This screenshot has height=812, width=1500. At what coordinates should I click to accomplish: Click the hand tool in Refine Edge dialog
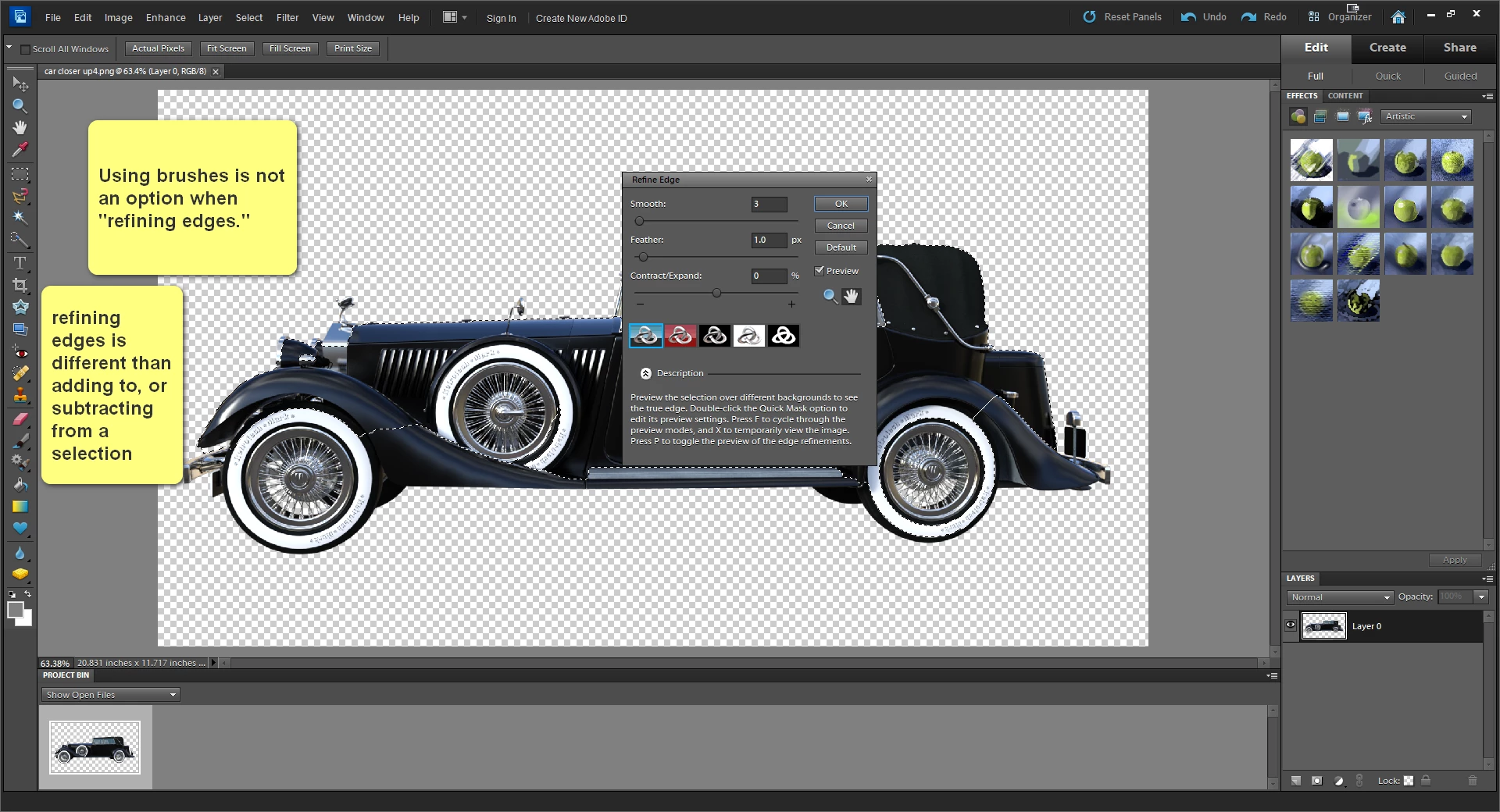[851, 296]
